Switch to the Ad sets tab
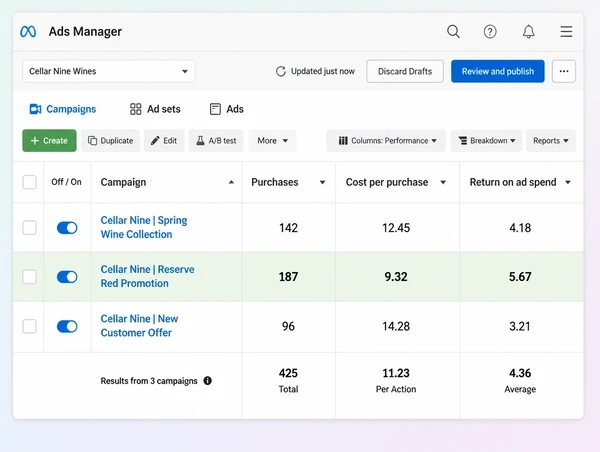 point(155,109)
